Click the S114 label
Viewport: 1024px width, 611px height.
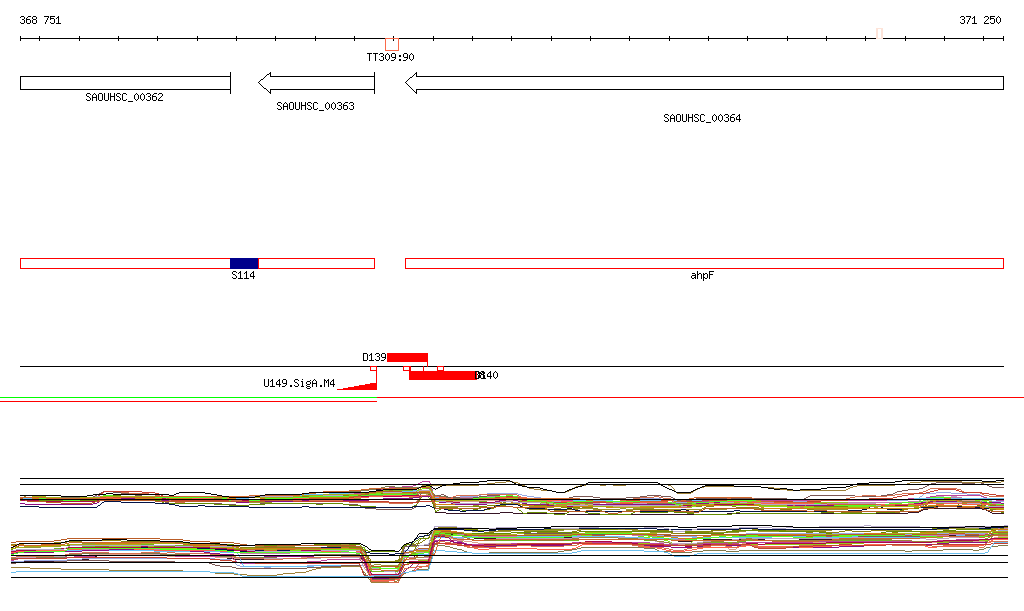(244, 275)
